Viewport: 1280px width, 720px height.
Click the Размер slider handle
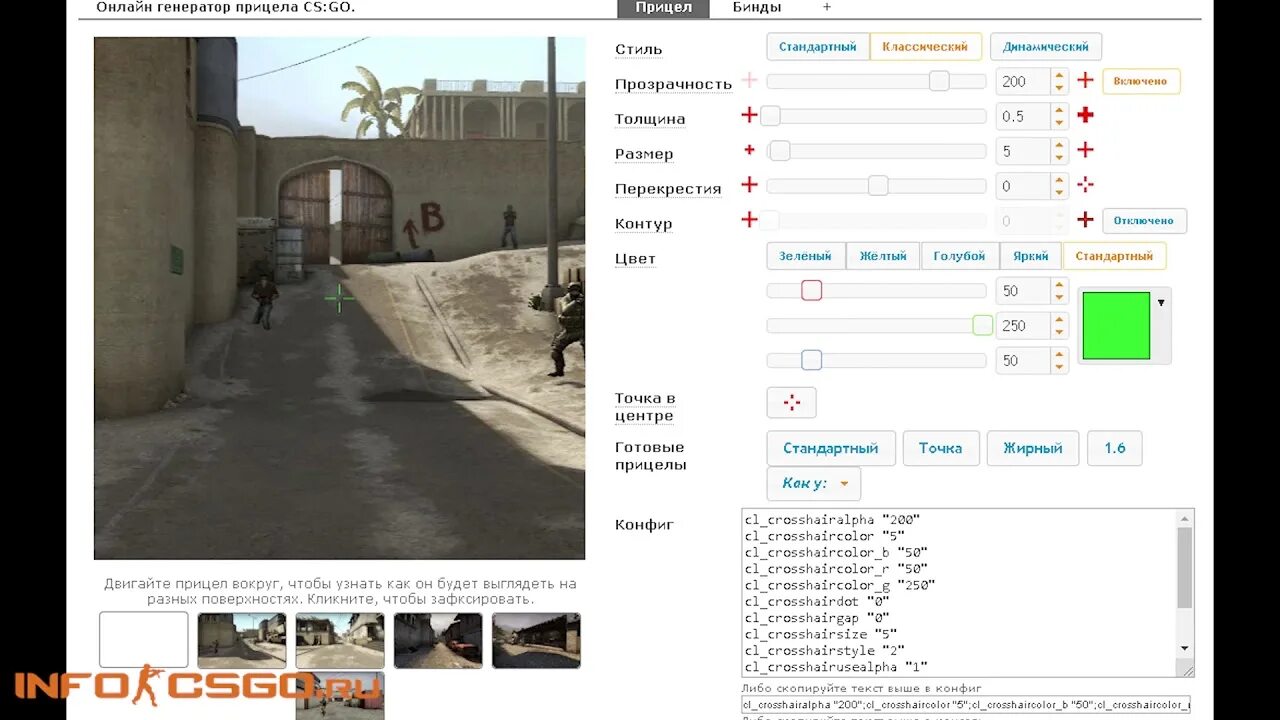click(780, 151)
